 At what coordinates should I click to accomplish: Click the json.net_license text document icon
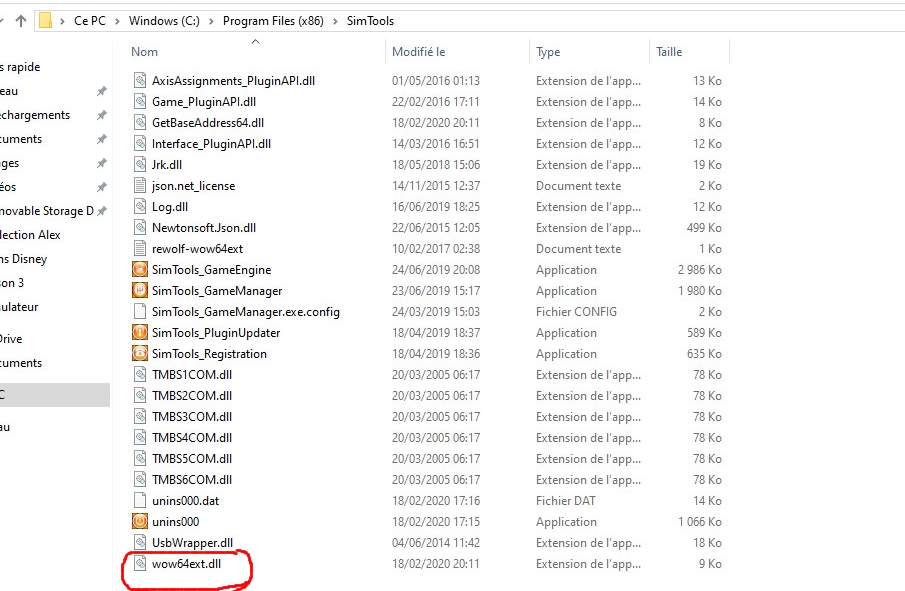pos(140,185)
